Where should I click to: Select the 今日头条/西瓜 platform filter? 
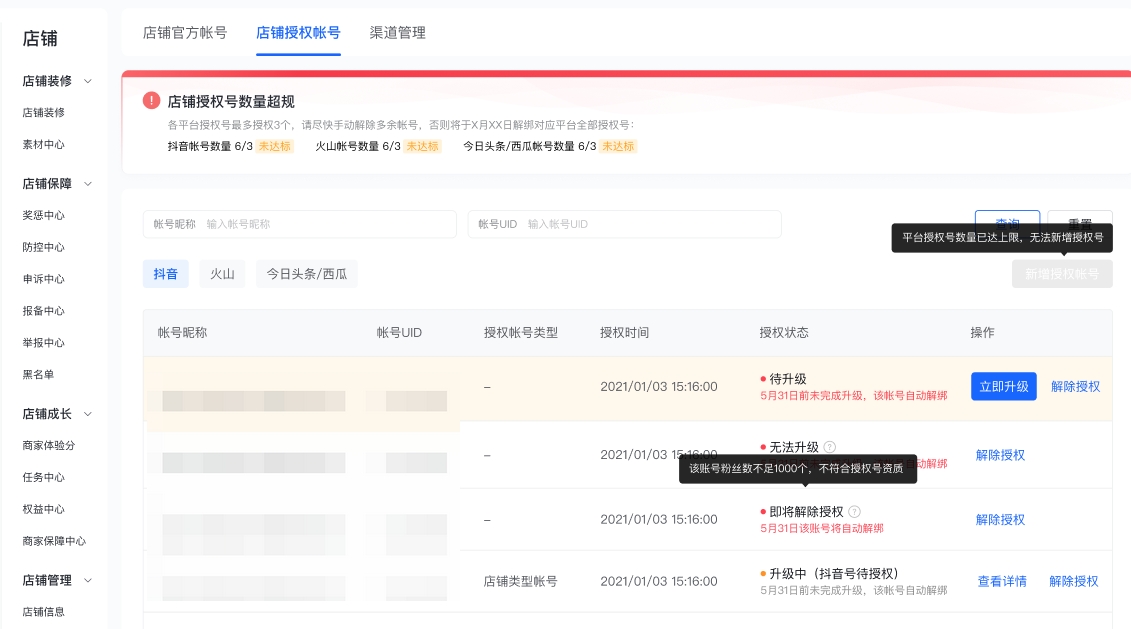click(306, 274)
